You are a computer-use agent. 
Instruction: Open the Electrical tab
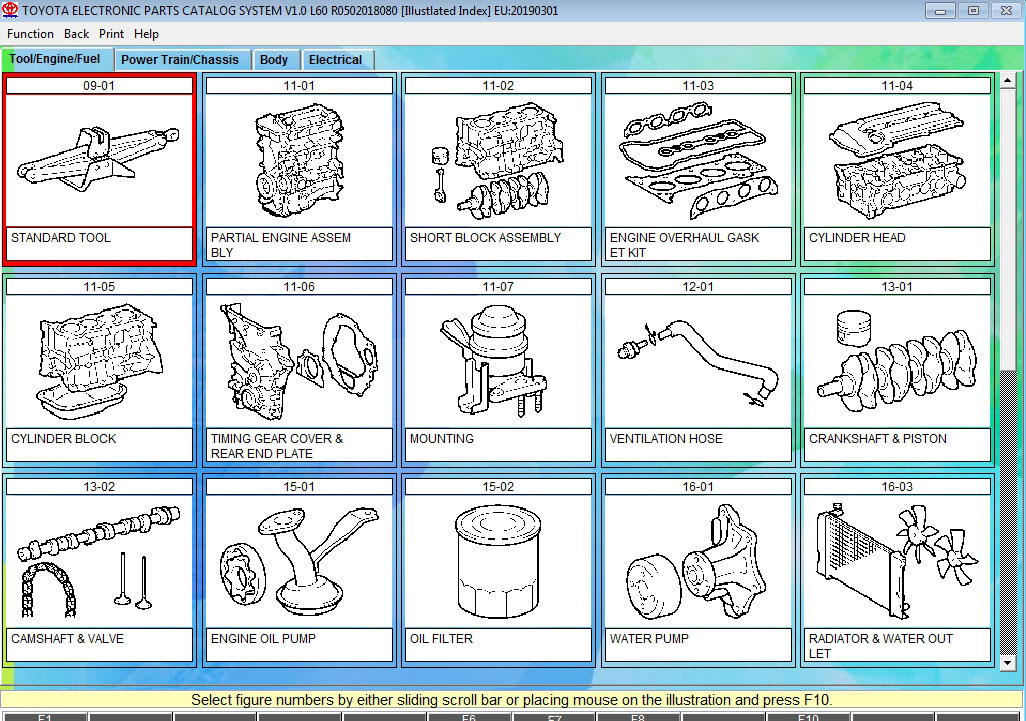point(335,60)
